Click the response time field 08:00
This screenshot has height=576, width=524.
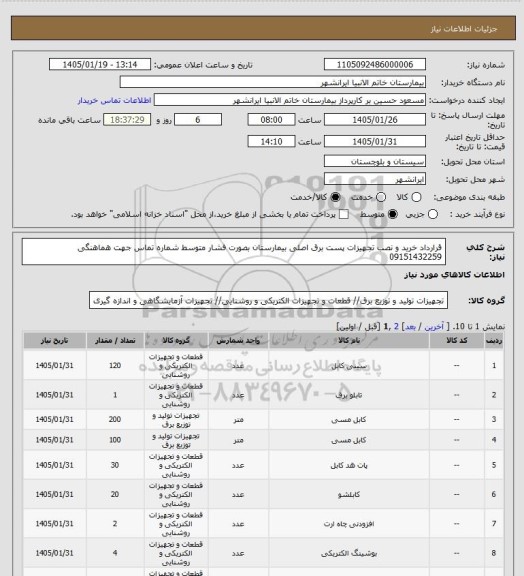point(272,120)
